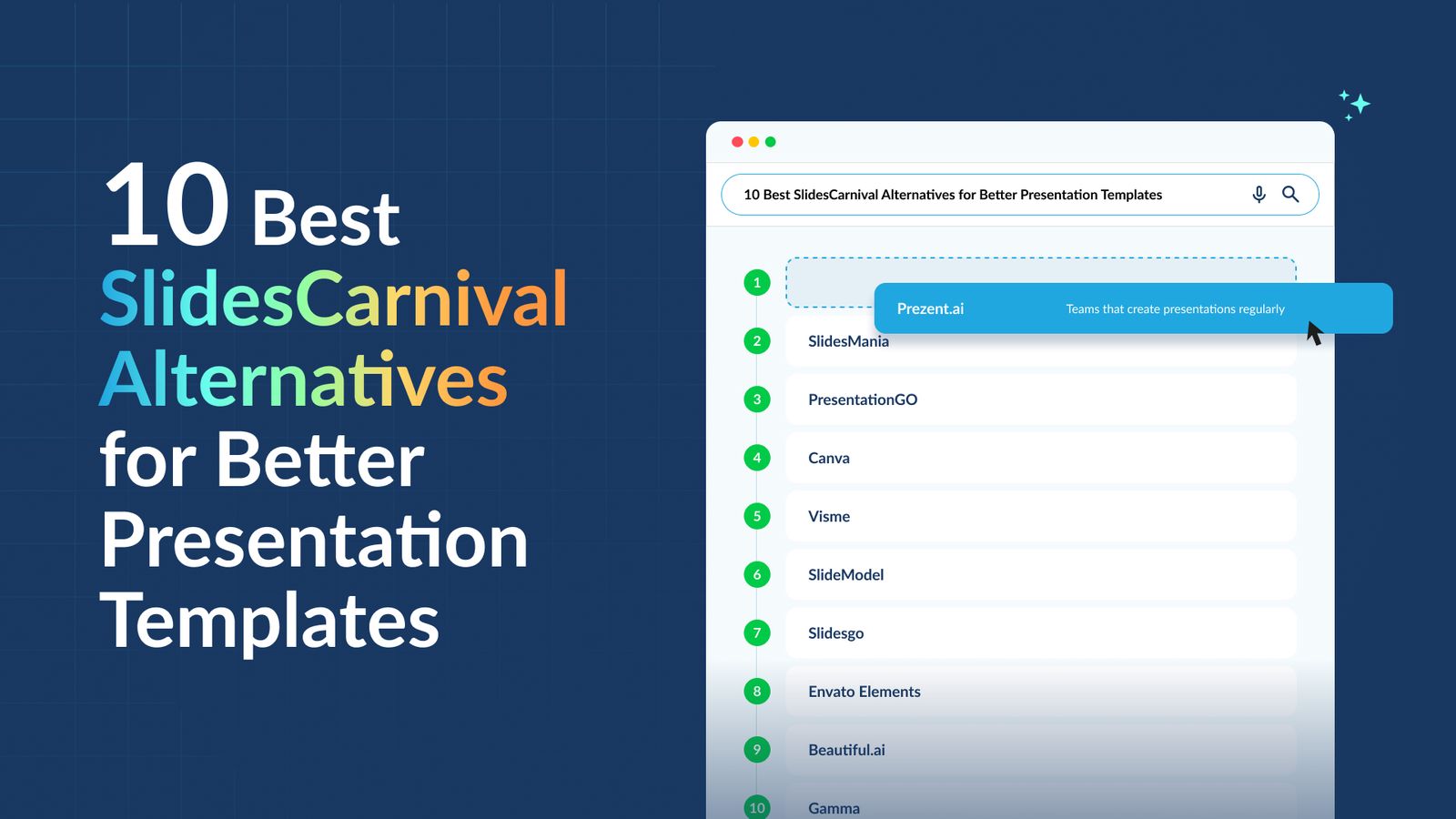Click the red close window dot
Screen dimensions: 1456x819
tap(737, 142)
